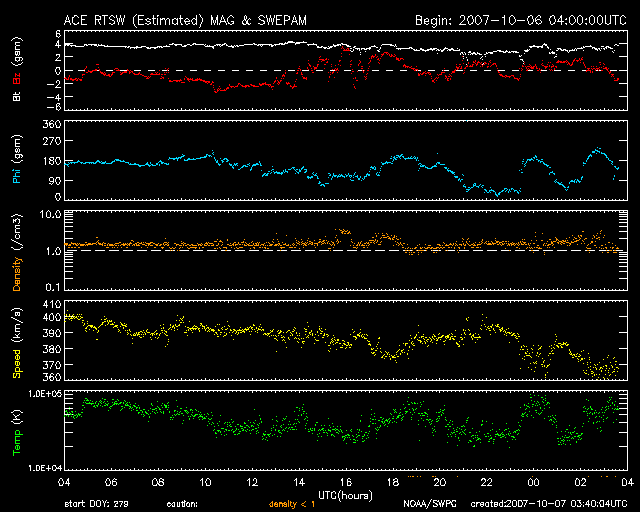Image resolution: width=640 pixels, height=512 pixels.
Task: Click the "22" hour tick label
Action: [487, 483]
